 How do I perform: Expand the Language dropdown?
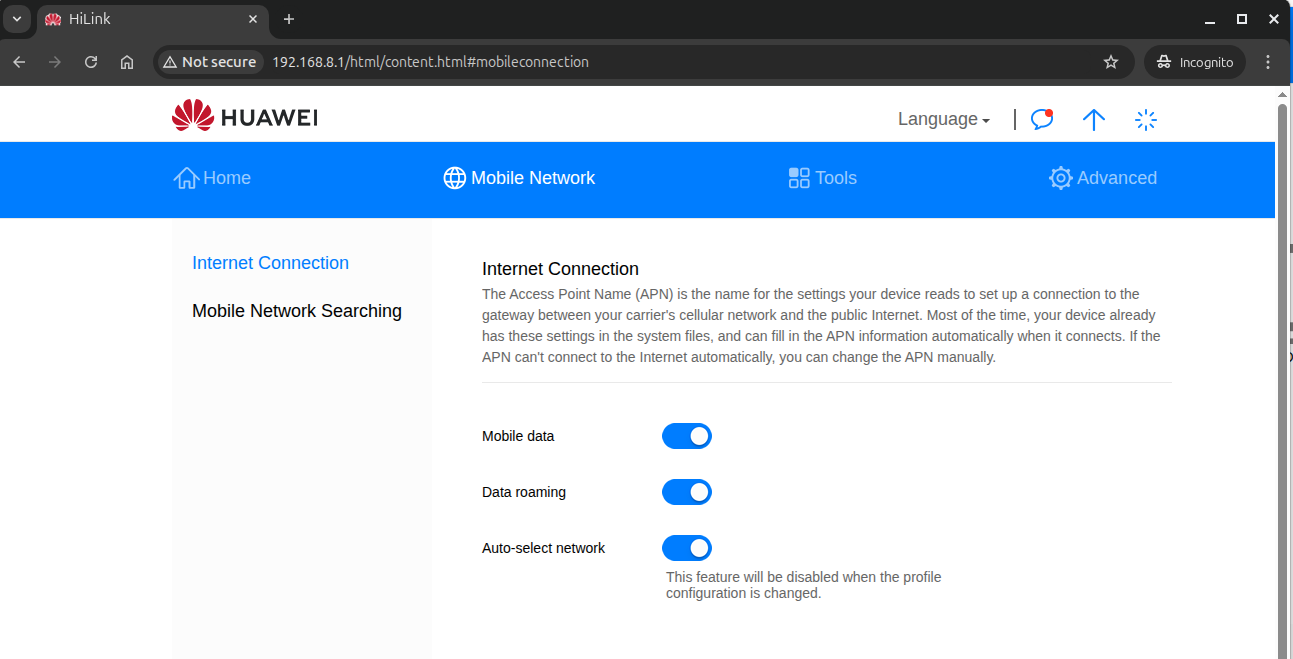tap(943, 119)
